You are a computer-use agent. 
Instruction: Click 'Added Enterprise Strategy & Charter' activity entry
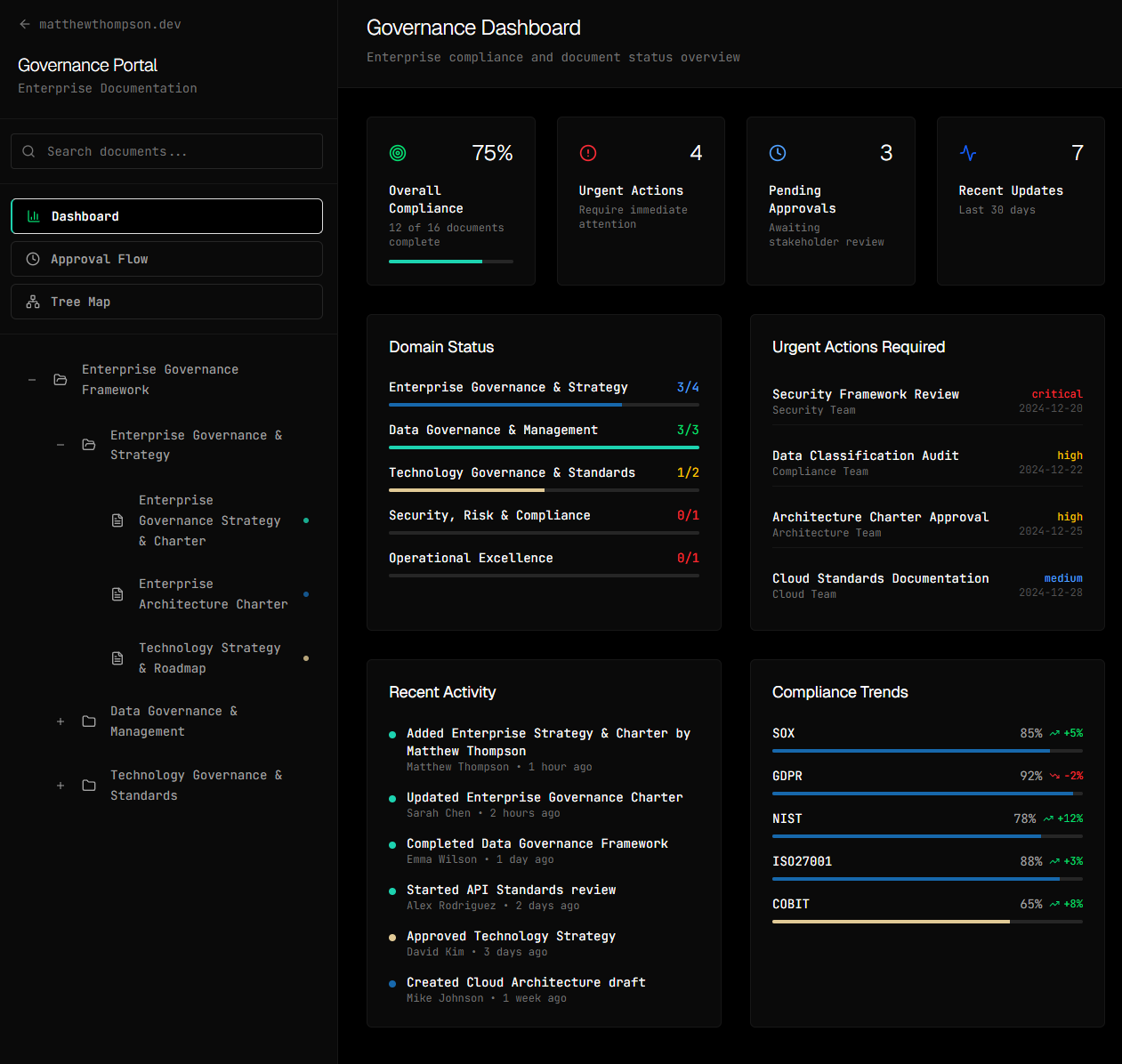[544, 749]
